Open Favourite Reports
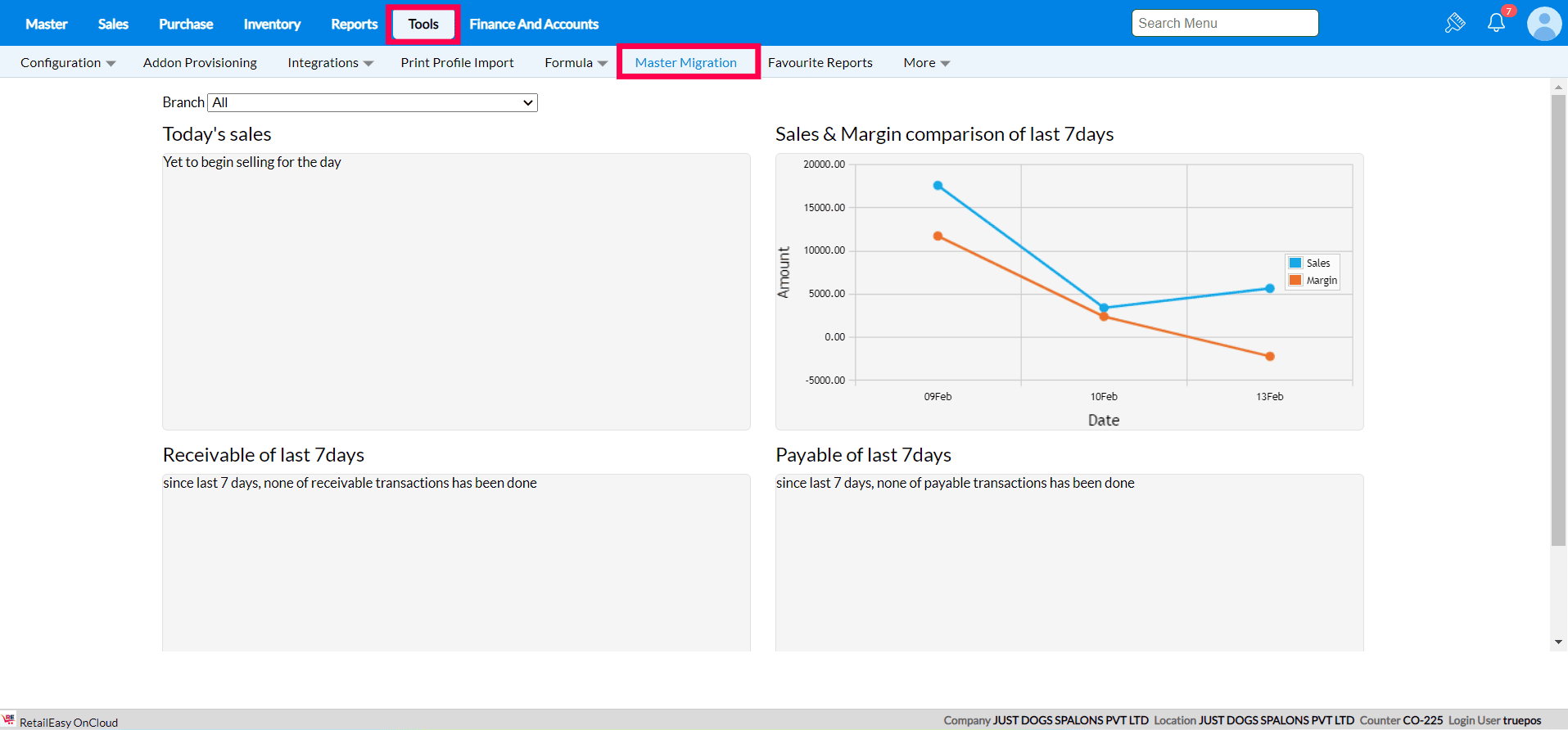This screenshot has width=1568, height=730. (x=820, y=63)
